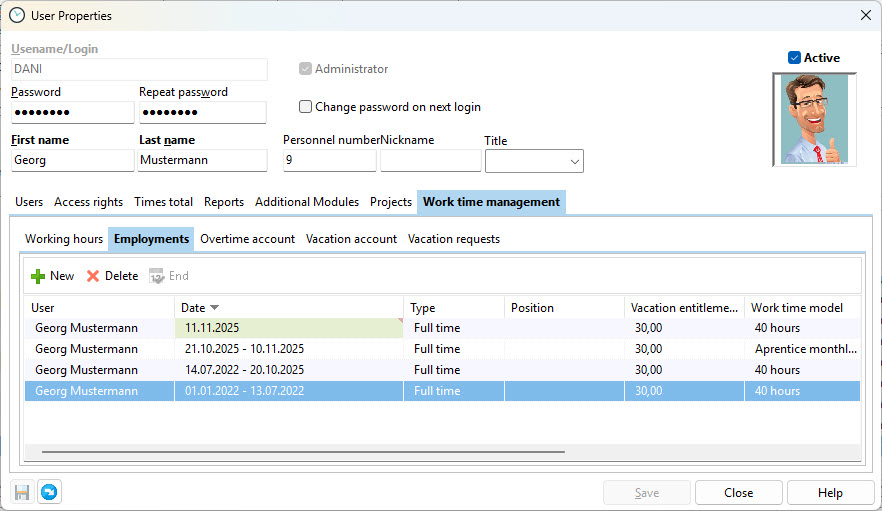Click the clock icon in the title bar
Screen dimensions: 882x511
17,15
